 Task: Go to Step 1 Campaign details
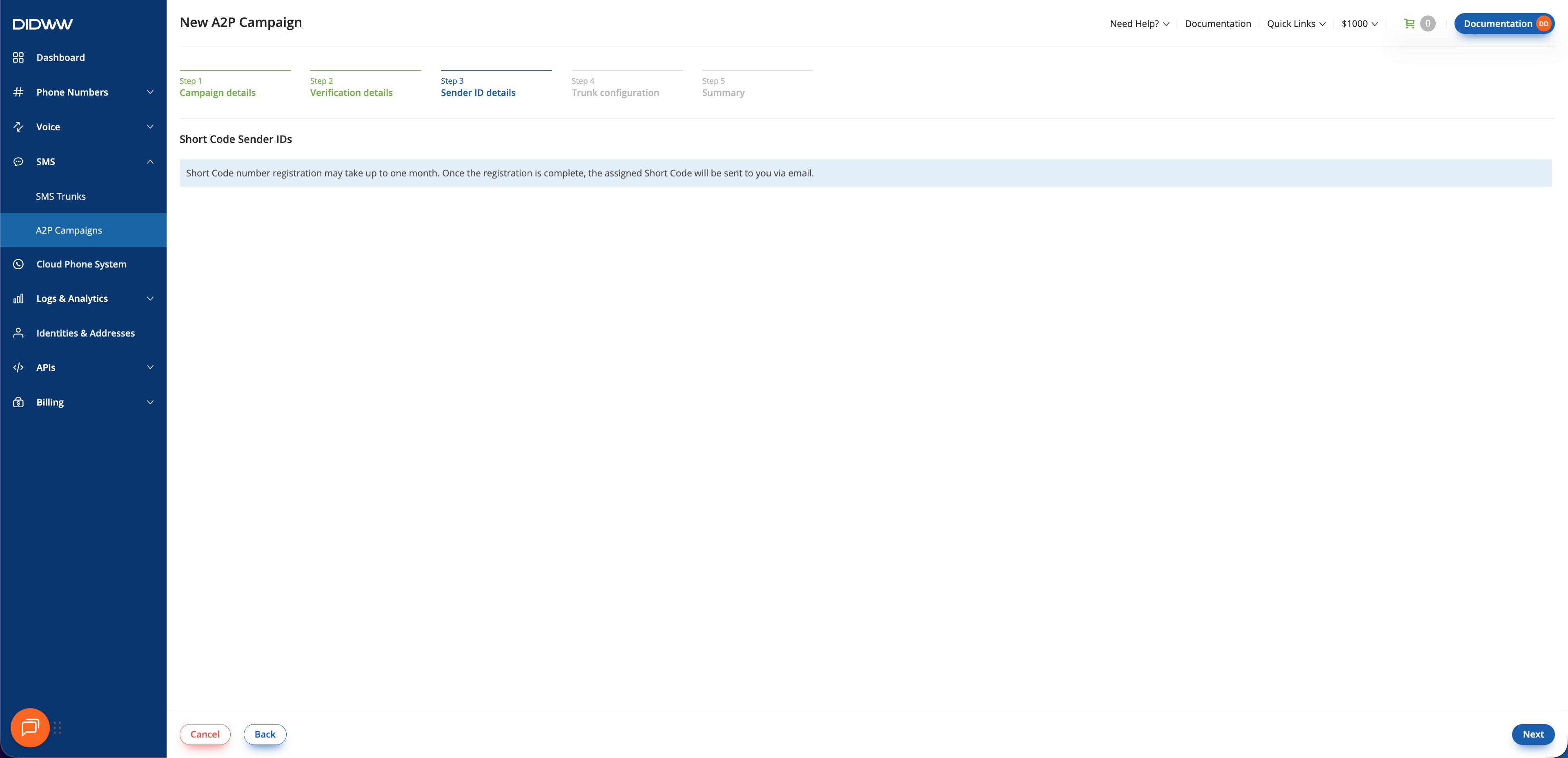point(217,93)
